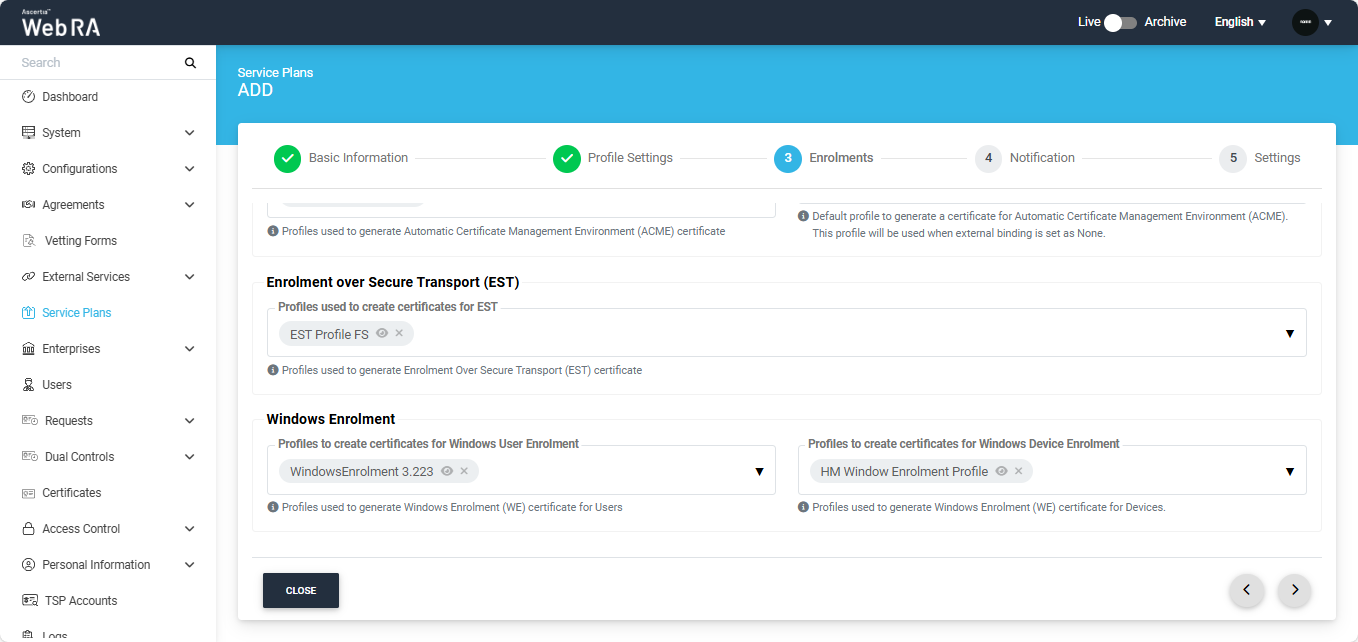Click the Windows Enrolment section heading
1358x642 pixels.
point(331,419)
